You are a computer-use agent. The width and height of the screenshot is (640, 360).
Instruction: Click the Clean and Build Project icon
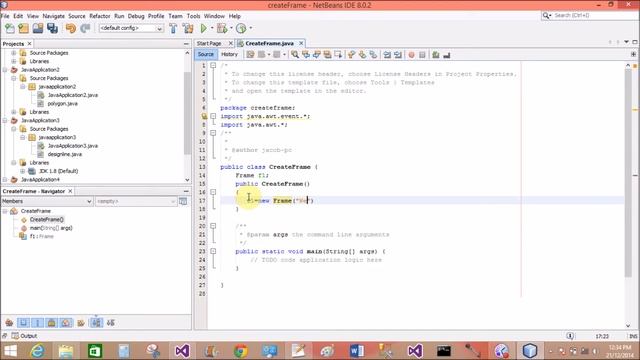pos(188,28)
